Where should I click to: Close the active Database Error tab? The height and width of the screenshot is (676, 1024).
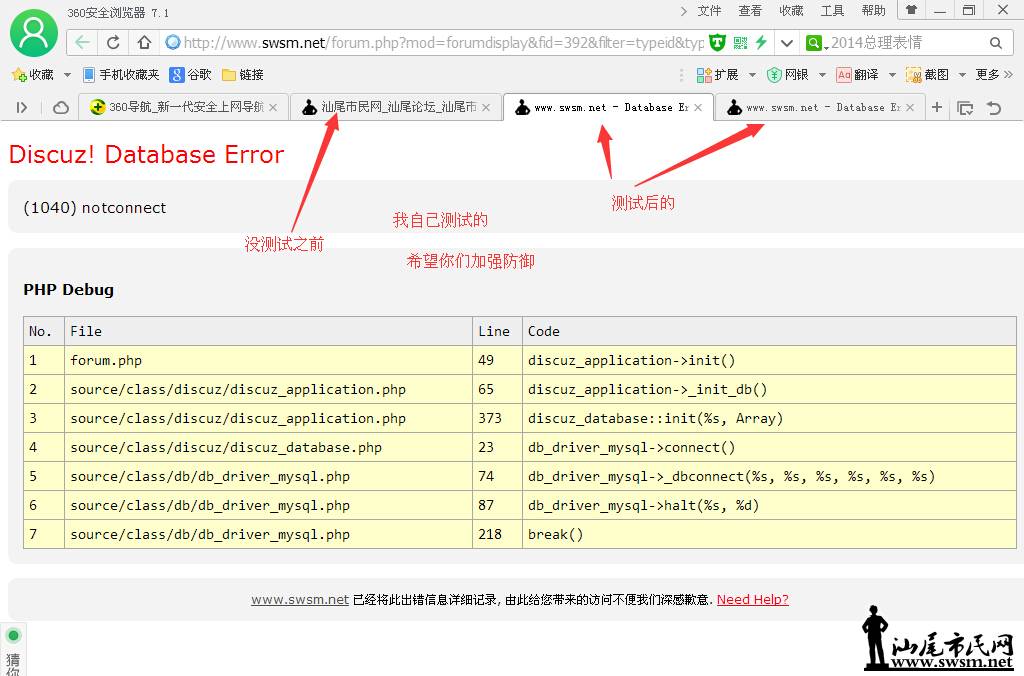tap(698, 108)
